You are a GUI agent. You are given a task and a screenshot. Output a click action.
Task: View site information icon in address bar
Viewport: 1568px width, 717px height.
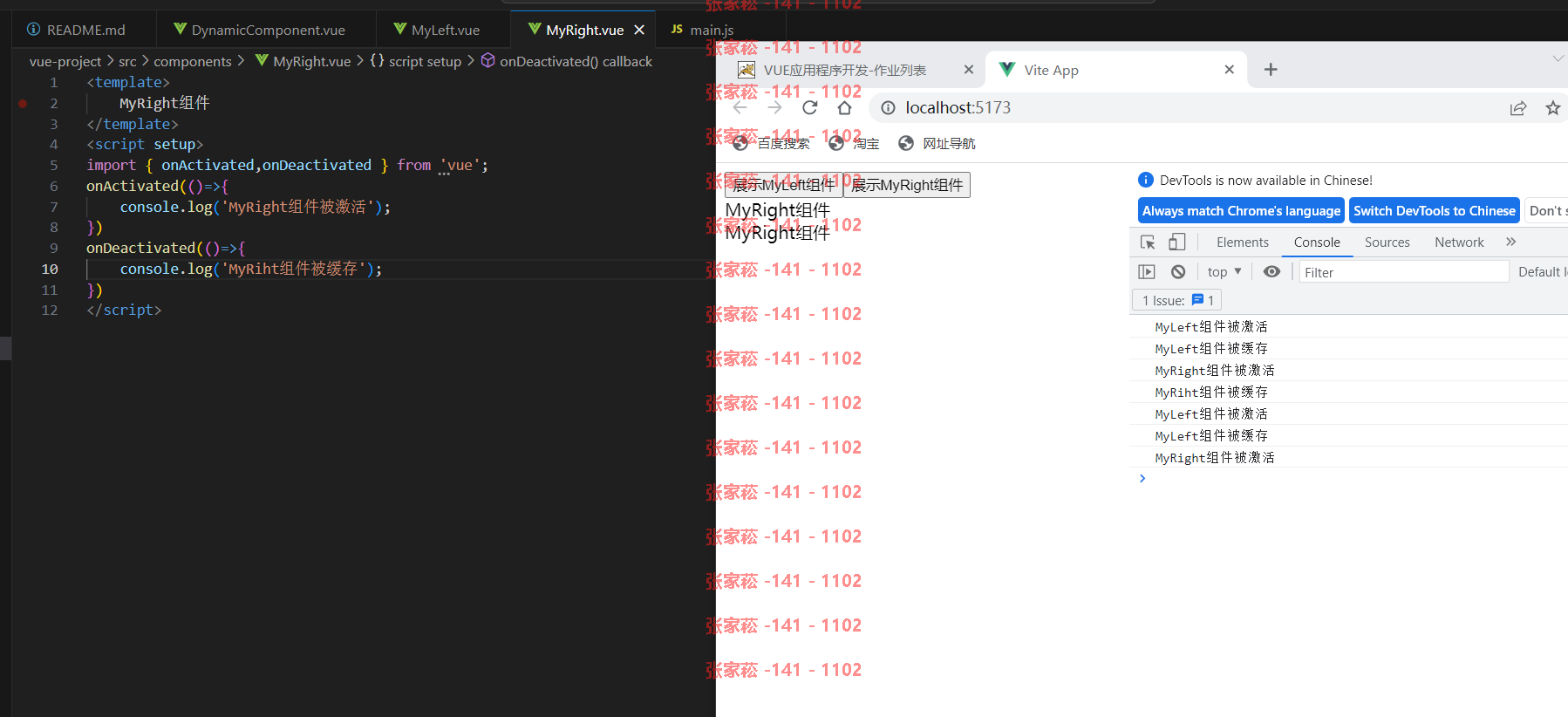click(888, 107)
